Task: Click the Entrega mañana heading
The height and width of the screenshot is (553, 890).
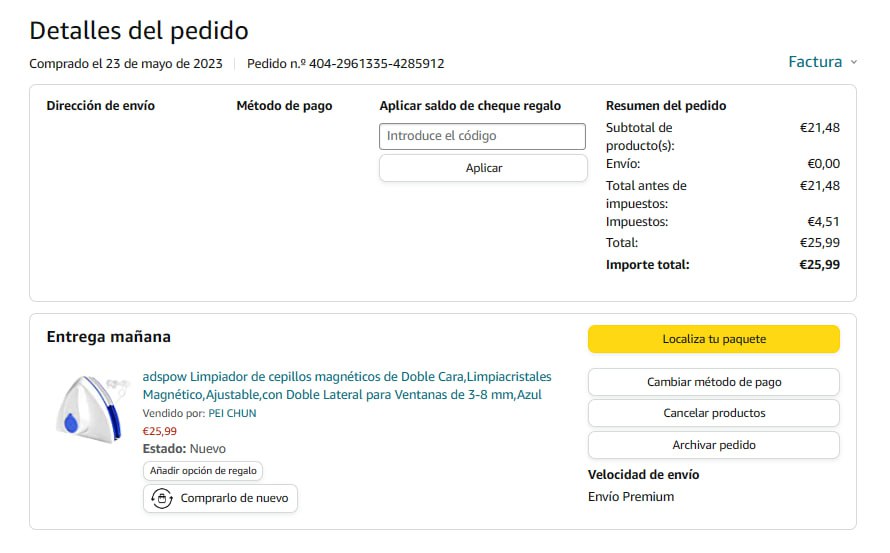Action: (x=108, y=337)
